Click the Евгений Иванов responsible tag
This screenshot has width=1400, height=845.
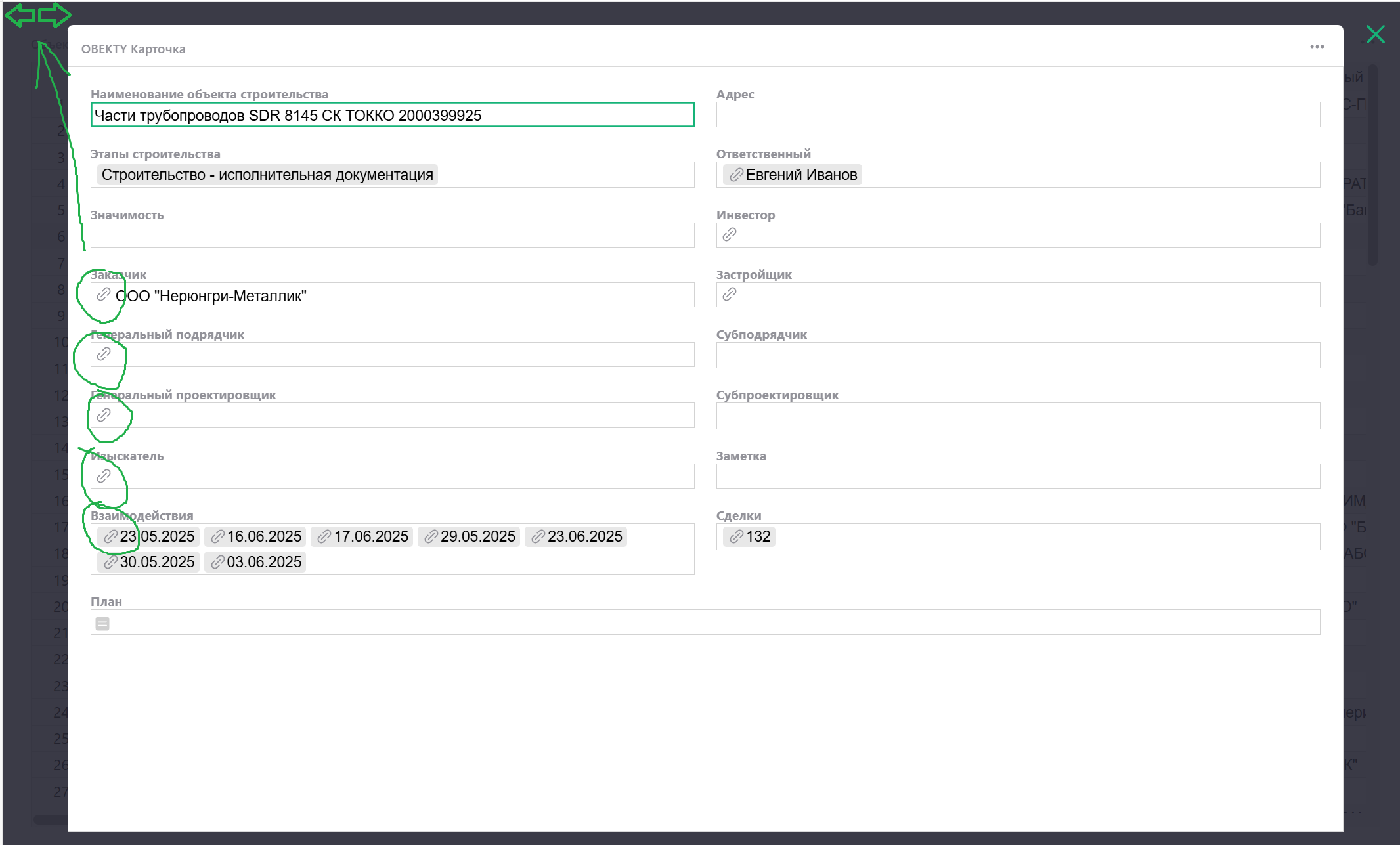[x=793, y=175]
